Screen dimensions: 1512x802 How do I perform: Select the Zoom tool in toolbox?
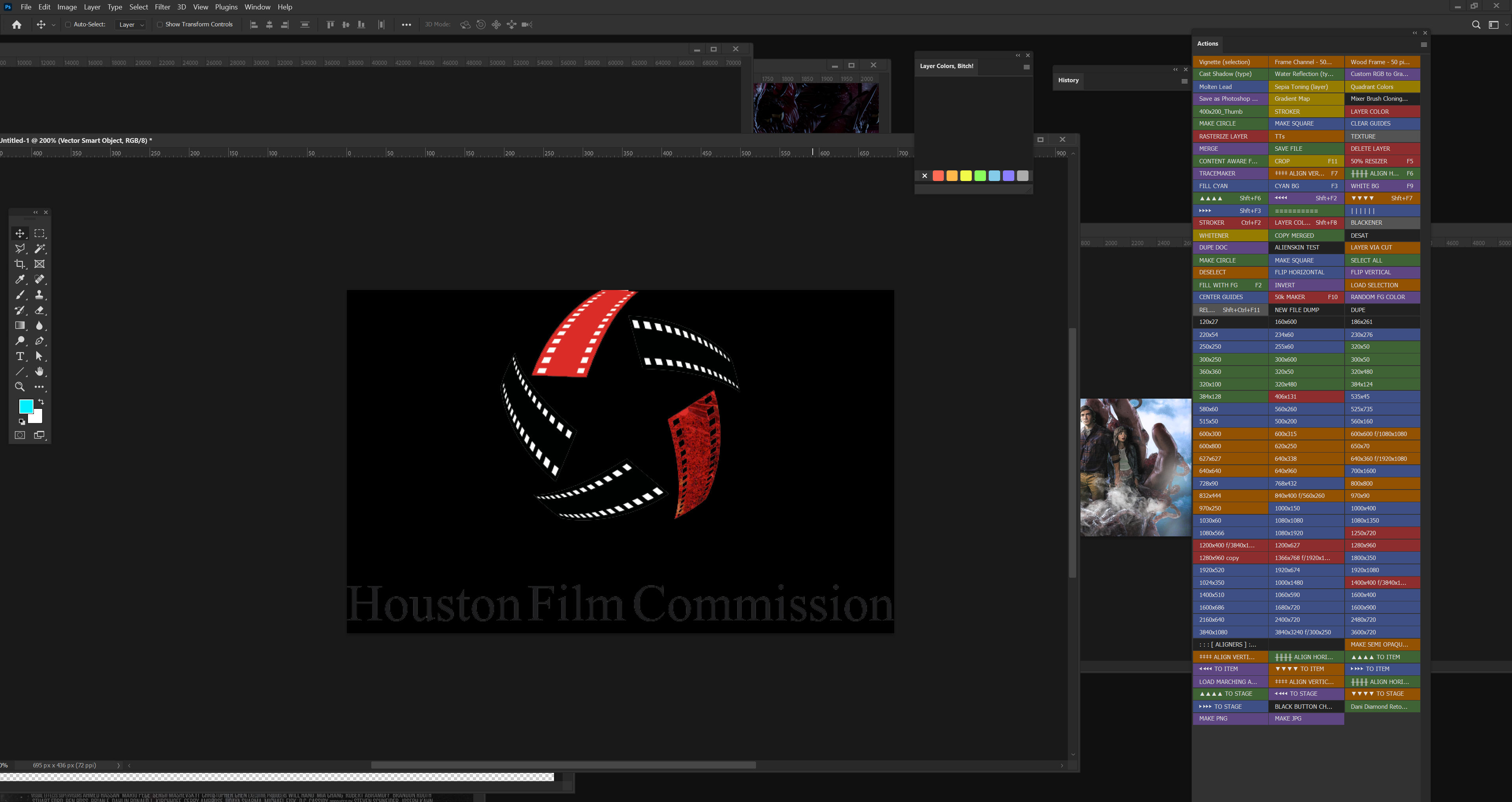(20, 386)
